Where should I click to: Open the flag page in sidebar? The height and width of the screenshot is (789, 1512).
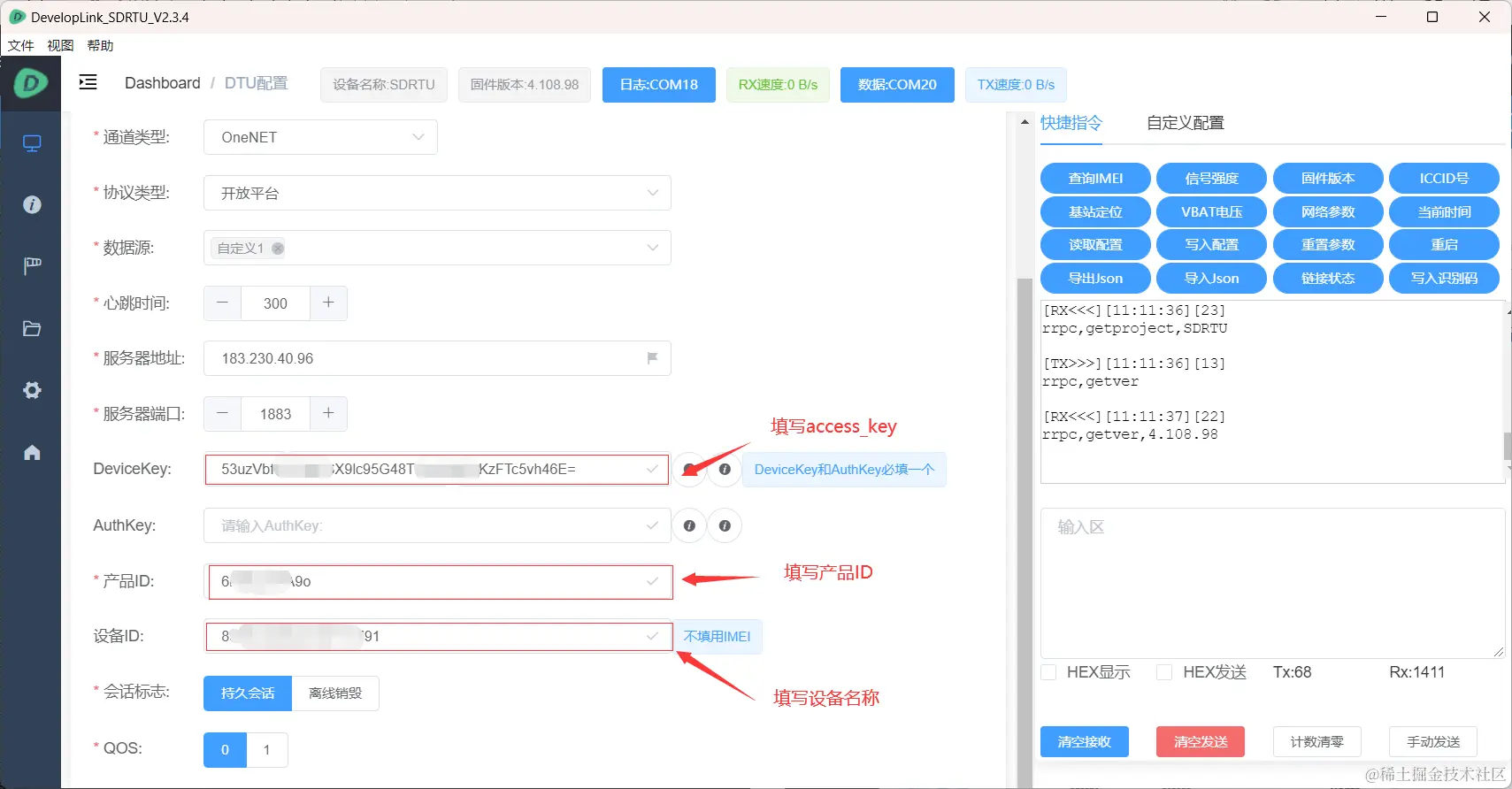[x=32, y=265]
